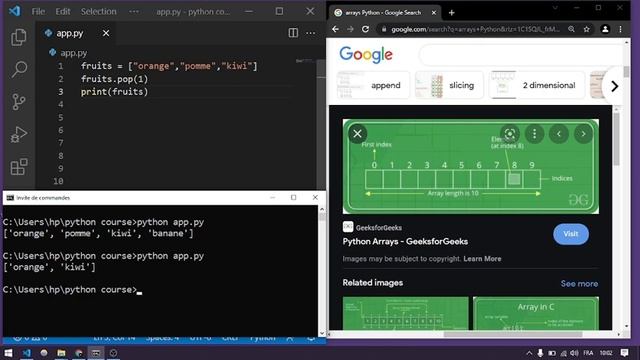Viewport: 640px width, 360px height.
Task: Search inside image with Lens icon
Action: point(510,133)
